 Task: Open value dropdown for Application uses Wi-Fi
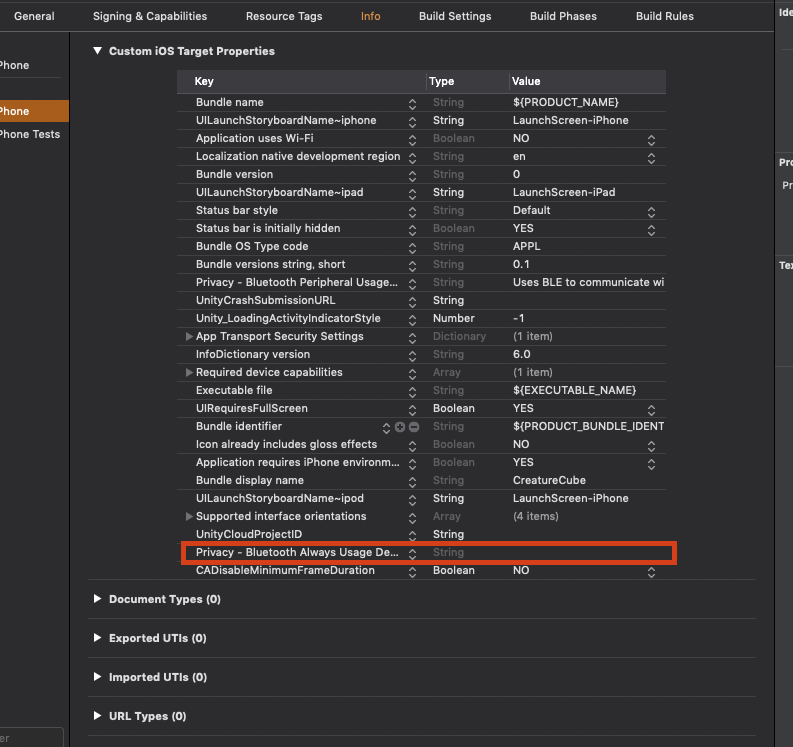tap(651, 140)
